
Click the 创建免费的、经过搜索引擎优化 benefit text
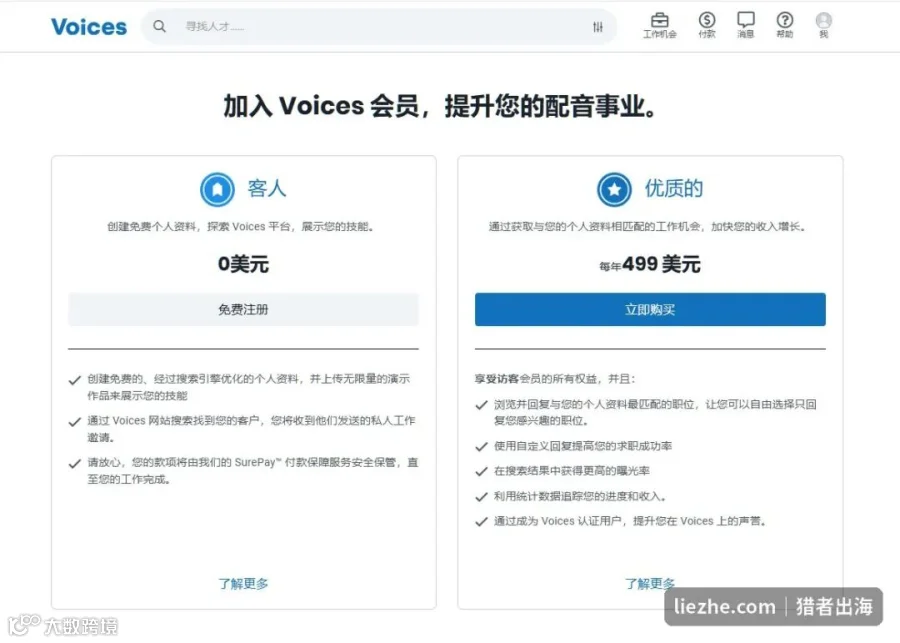(x=249, y=387)
